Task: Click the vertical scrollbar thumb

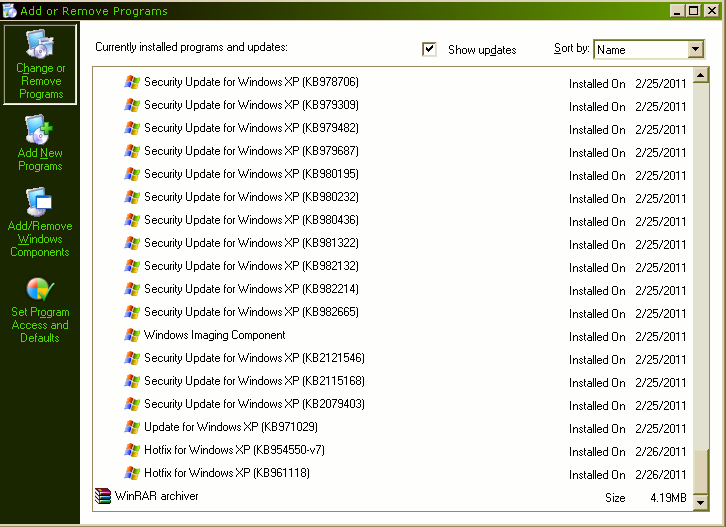Action: [x=701, y=472]
